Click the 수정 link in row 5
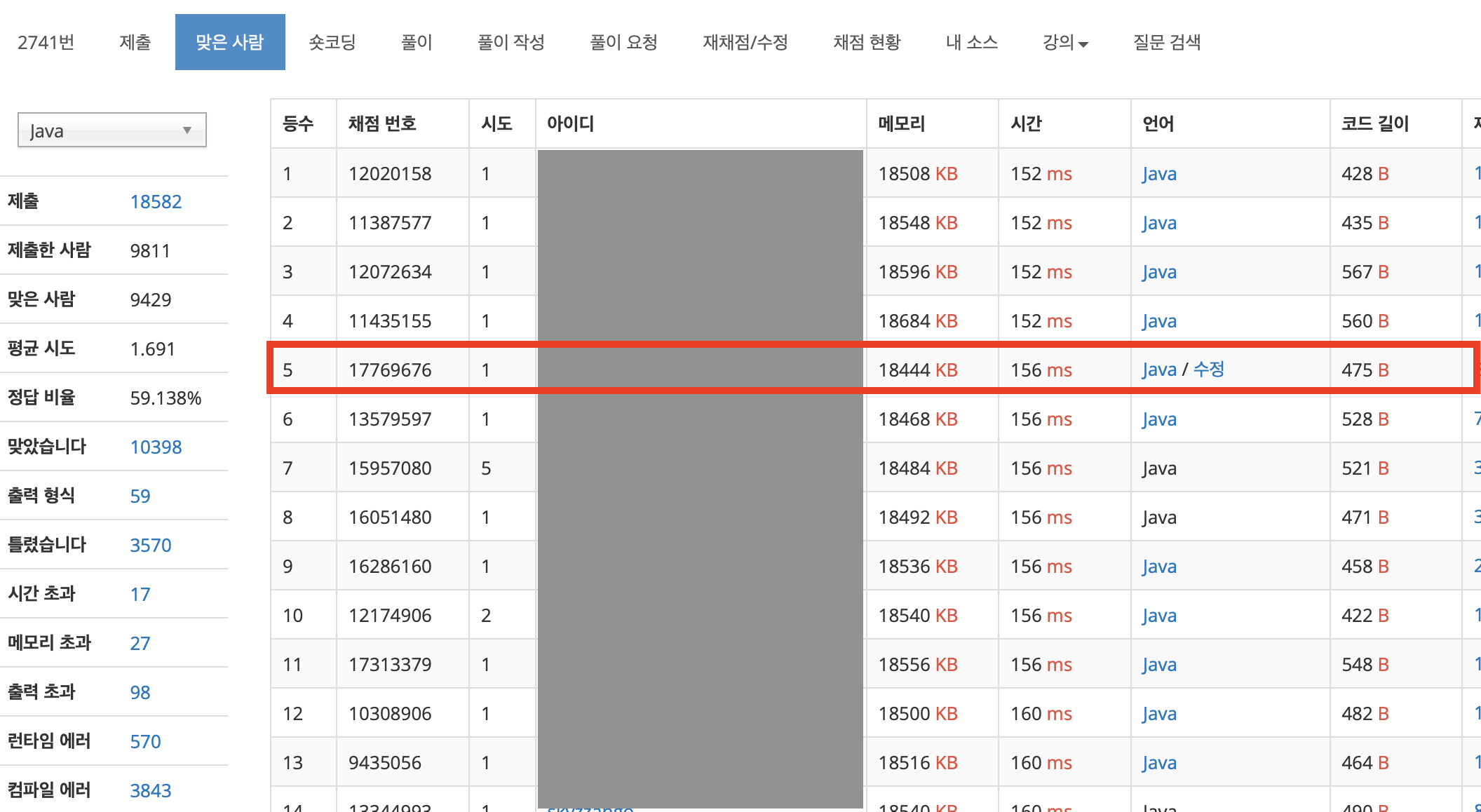The width and height of the screenshot is (1481, 812). tap(1208, 370)
